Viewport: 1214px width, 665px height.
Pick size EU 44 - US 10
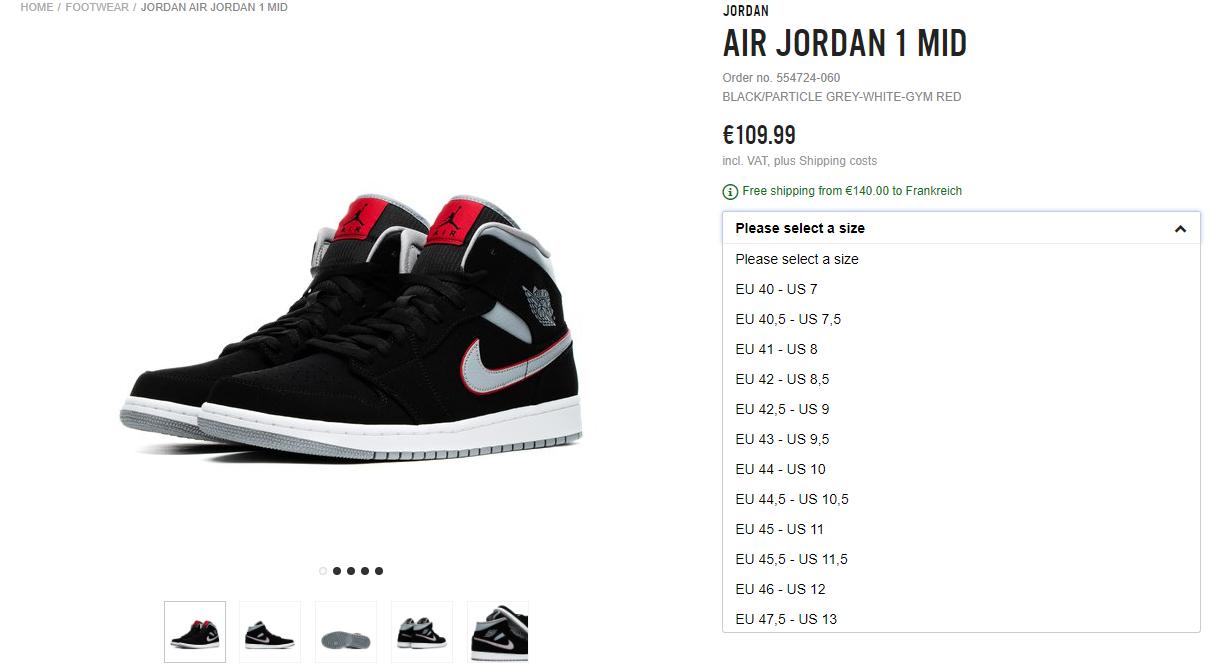pos(961,469)
